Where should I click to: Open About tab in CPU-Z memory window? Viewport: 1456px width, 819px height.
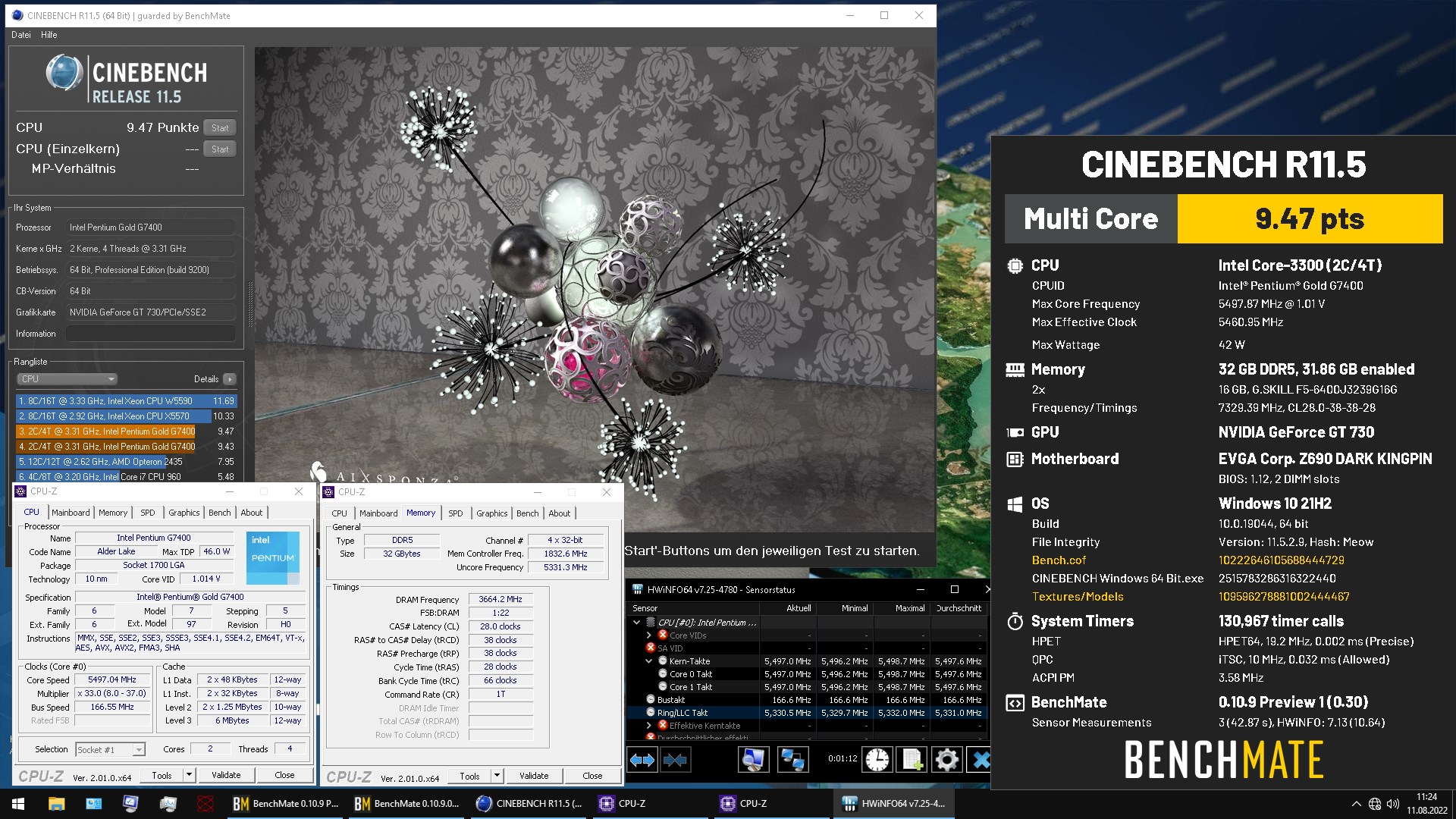click(x=560, y=513)
